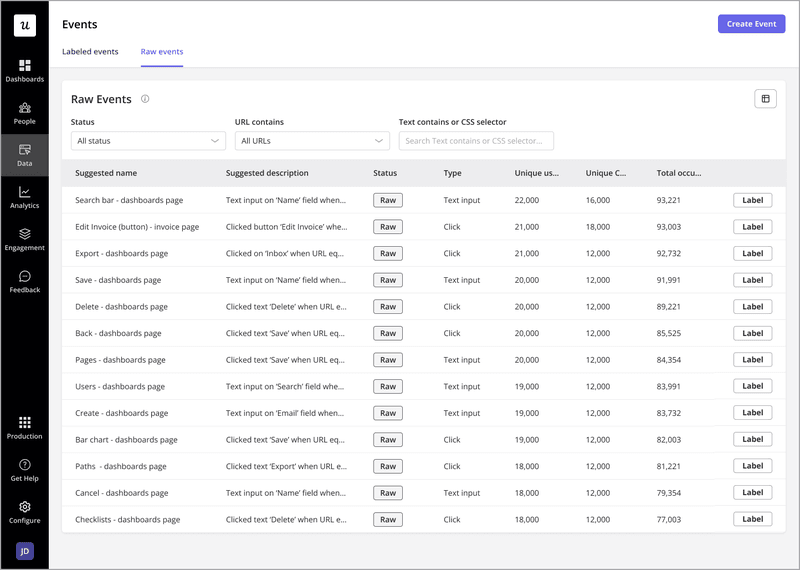This screenshot has width=800, height=570.
Task: Click the Suggested description column header
Action: [x=267, y=173]
